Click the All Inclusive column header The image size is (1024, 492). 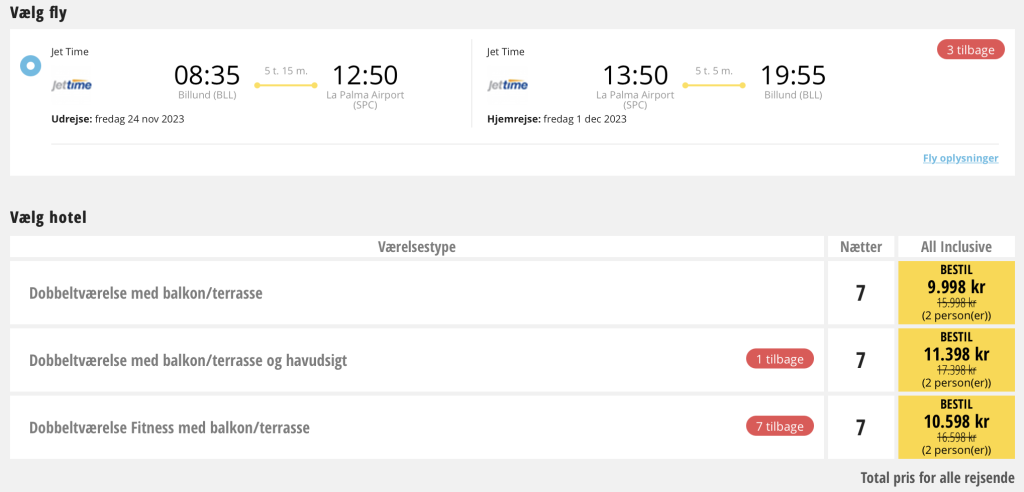tap(956, 247)
